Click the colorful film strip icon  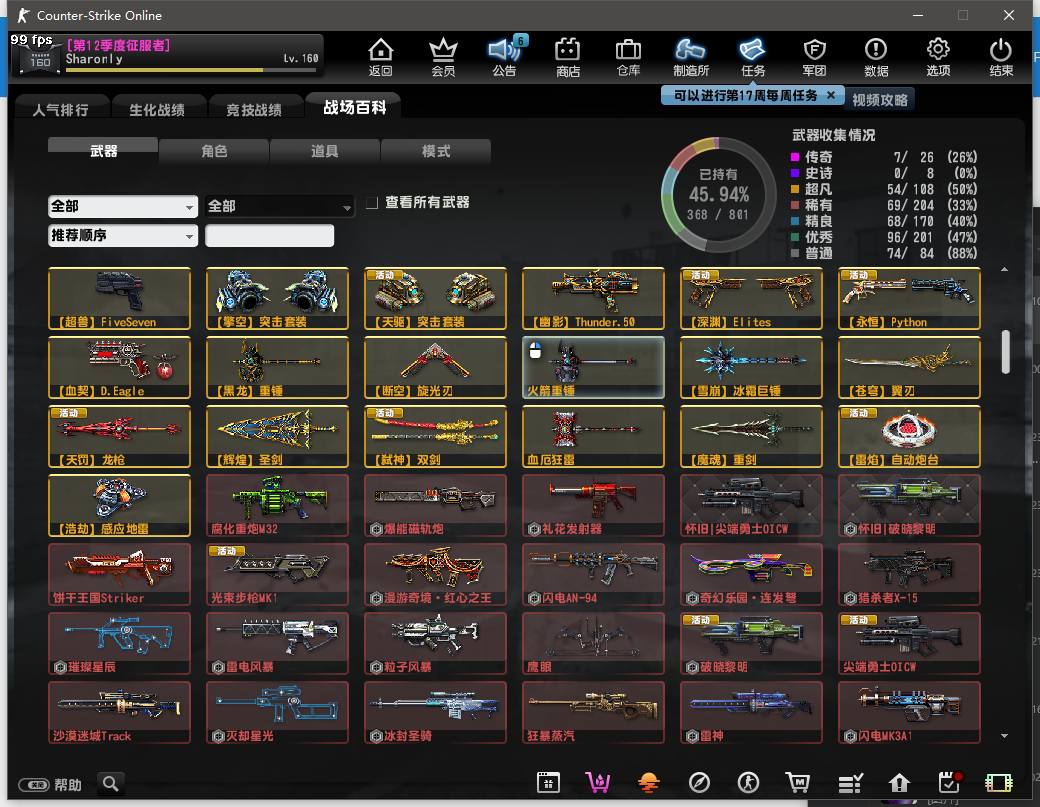point(999,783)
